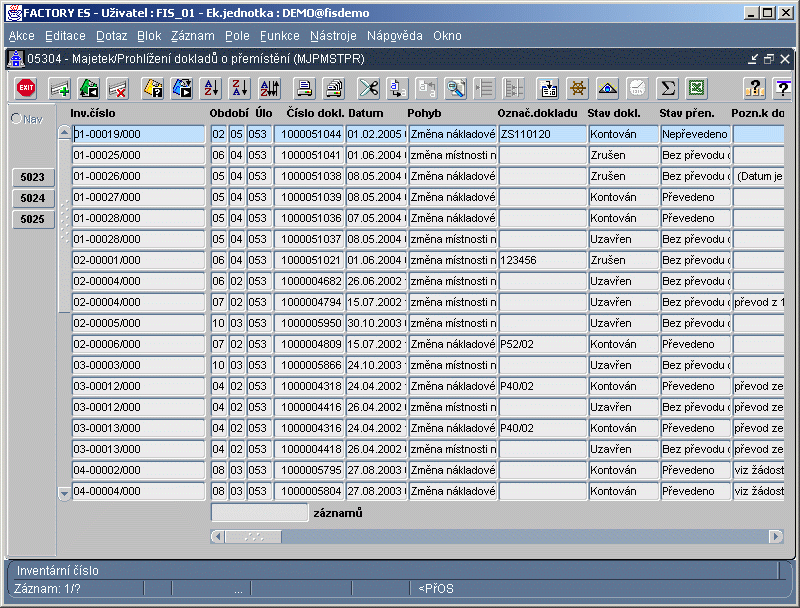Click the yellow enter query icon
800x608 pixels.
(x=153, y=88)
